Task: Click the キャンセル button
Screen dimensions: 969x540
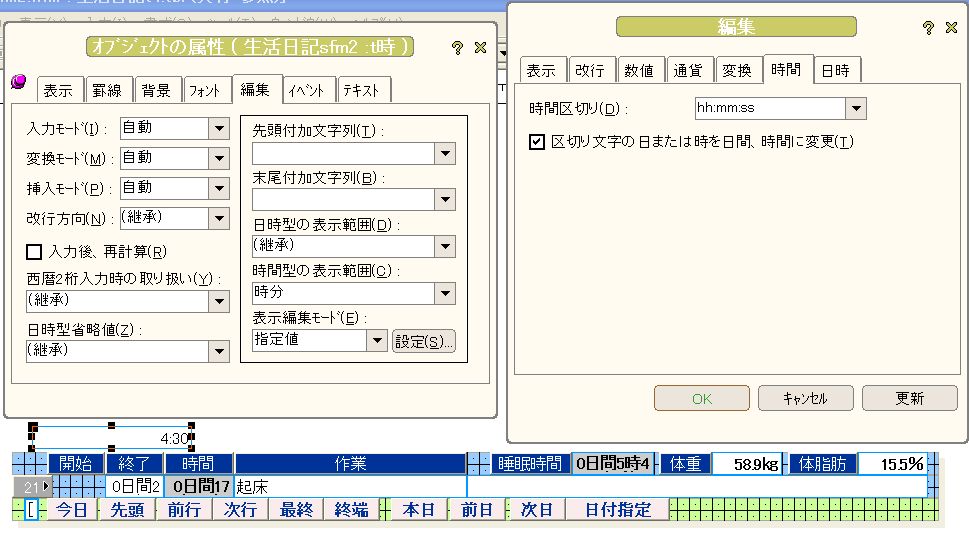Action: 805,398
